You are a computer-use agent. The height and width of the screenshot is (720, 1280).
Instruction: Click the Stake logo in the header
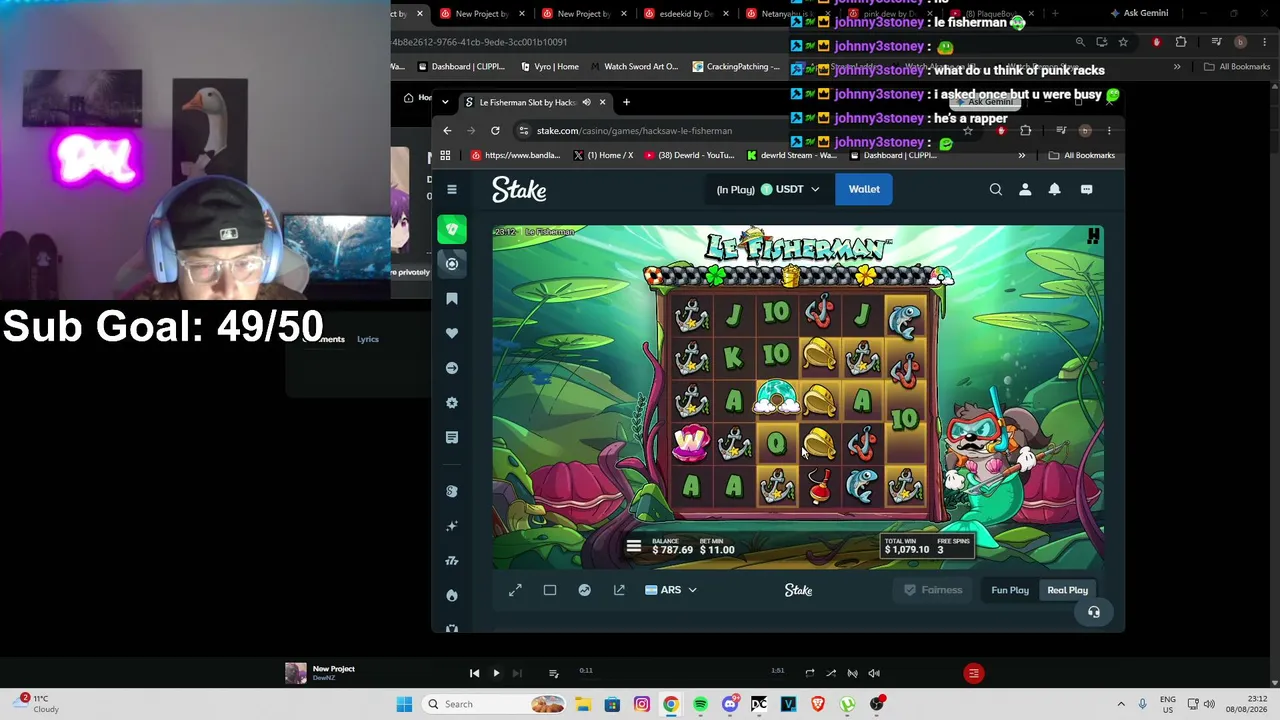(x=519, y=190)
